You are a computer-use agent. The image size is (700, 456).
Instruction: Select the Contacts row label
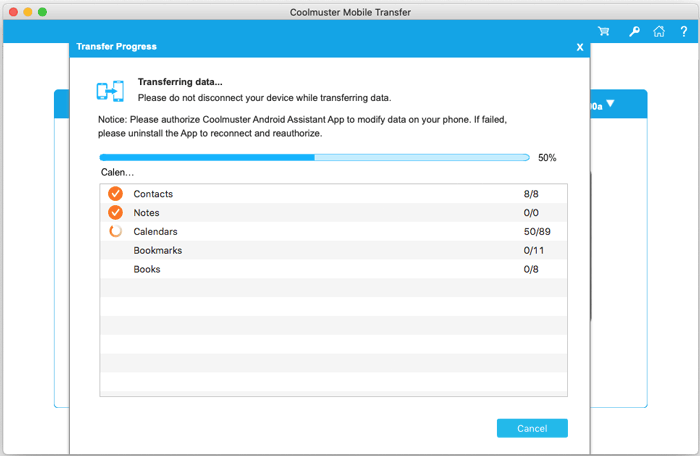(153, 194)
